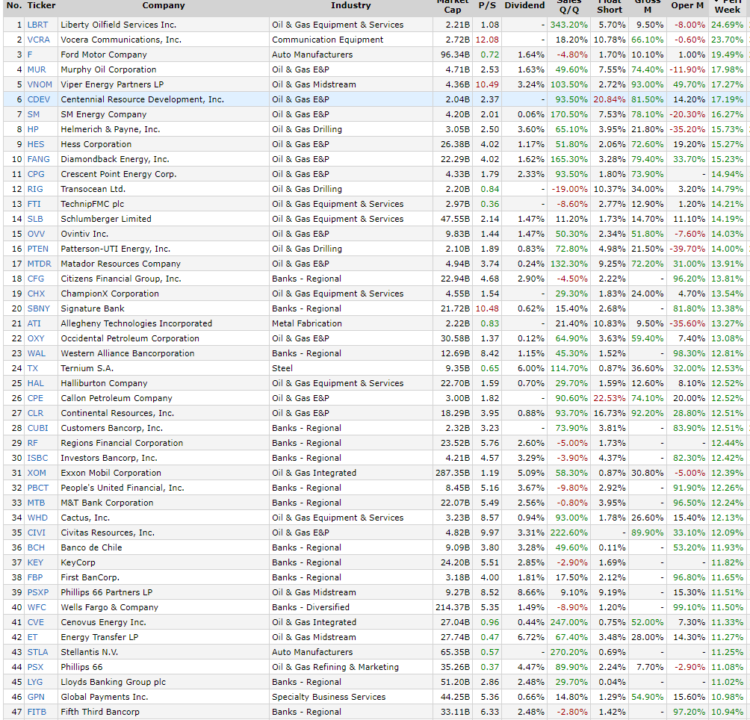Sort by the Gross M column header
The width and height of the screenshot is (750, 720).
(x=648, y=7)
